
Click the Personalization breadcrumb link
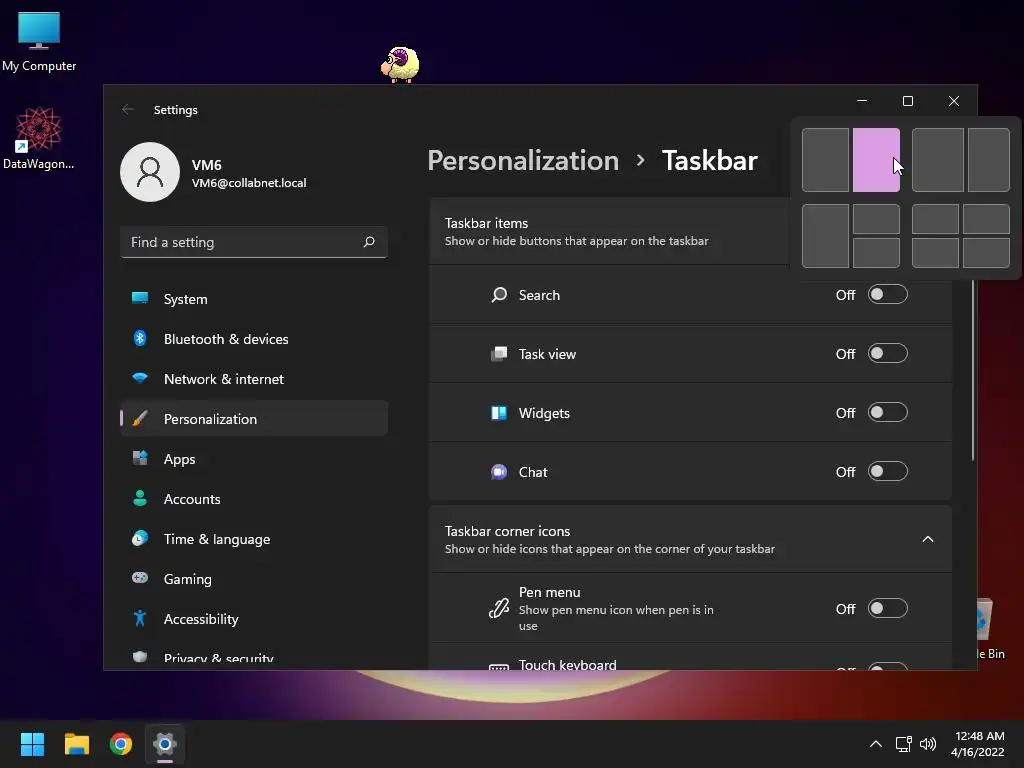(x=523, y=161)
